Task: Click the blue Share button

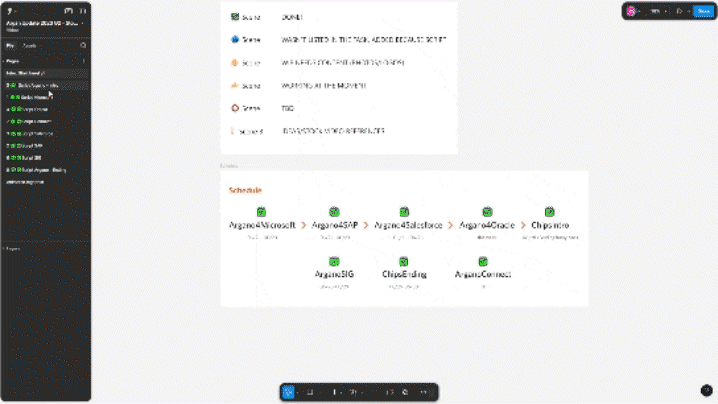Action: point(703,12)
